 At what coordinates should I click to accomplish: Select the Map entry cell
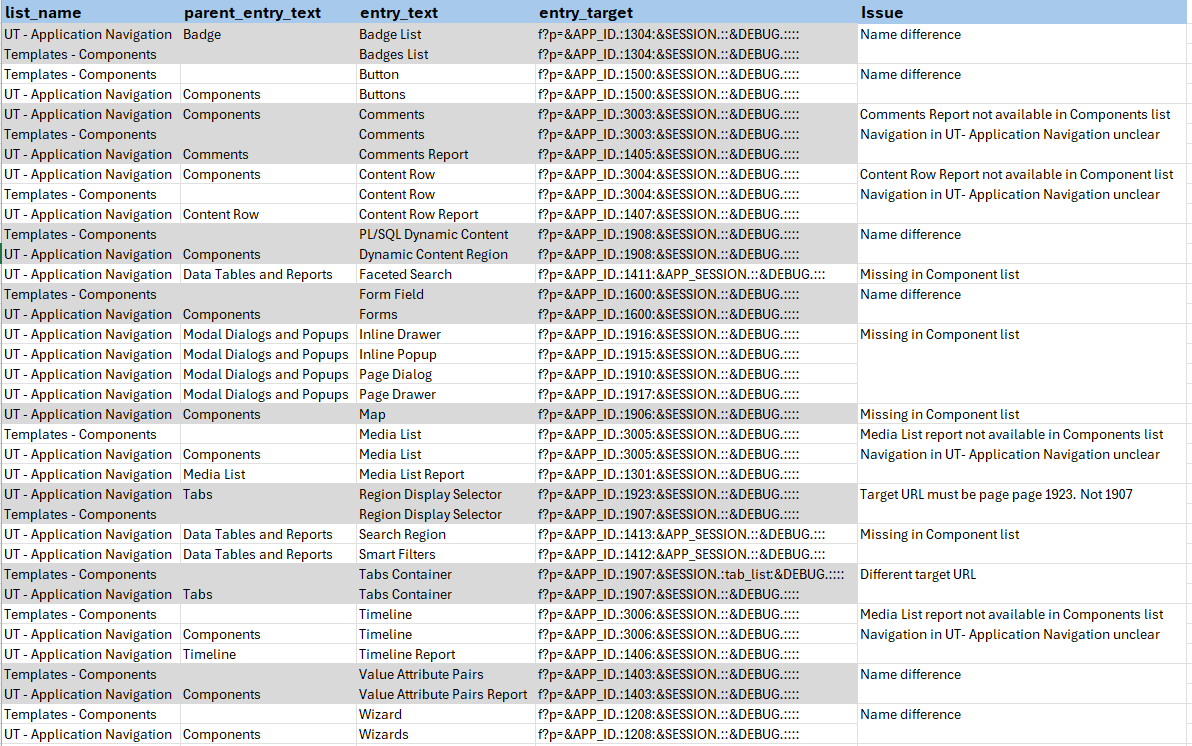(372, 414)
